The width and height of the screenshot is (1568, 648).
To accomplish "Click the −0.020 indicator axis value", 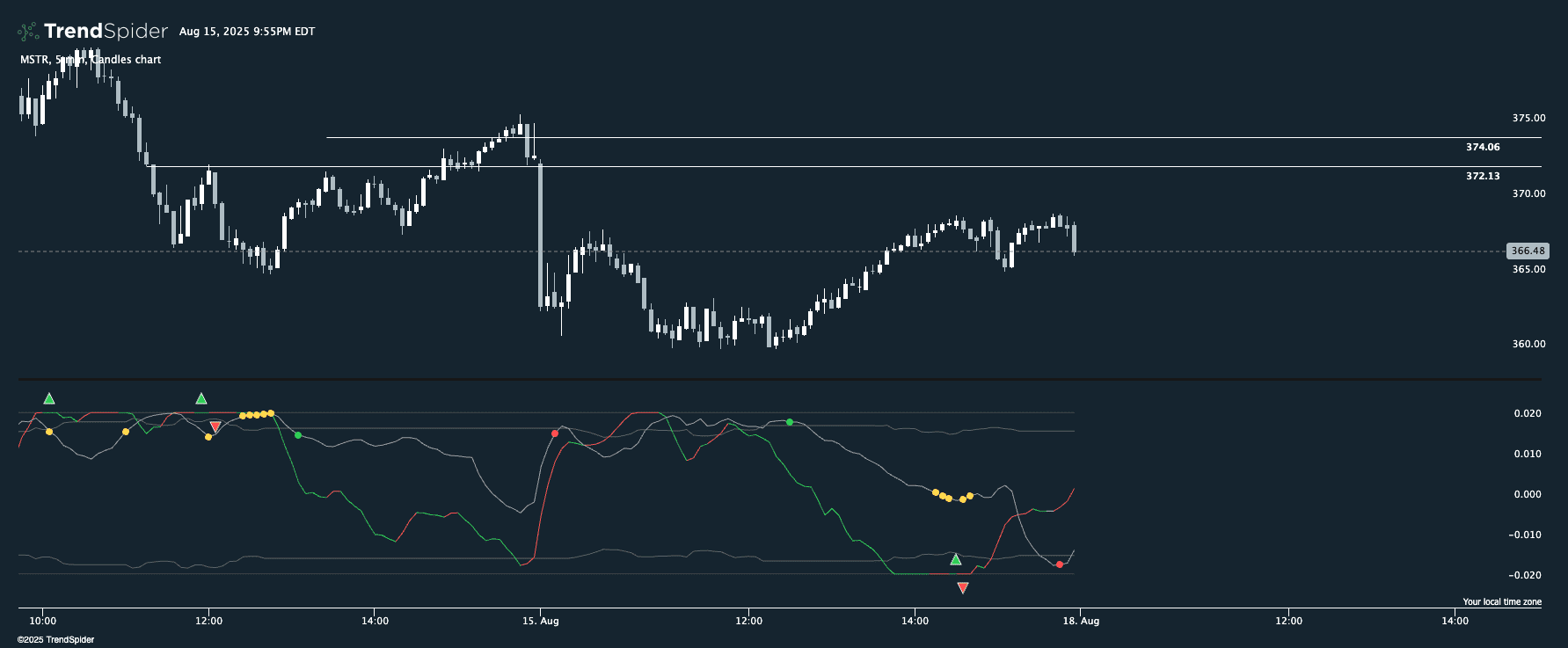I will (x=1525, y=575).
